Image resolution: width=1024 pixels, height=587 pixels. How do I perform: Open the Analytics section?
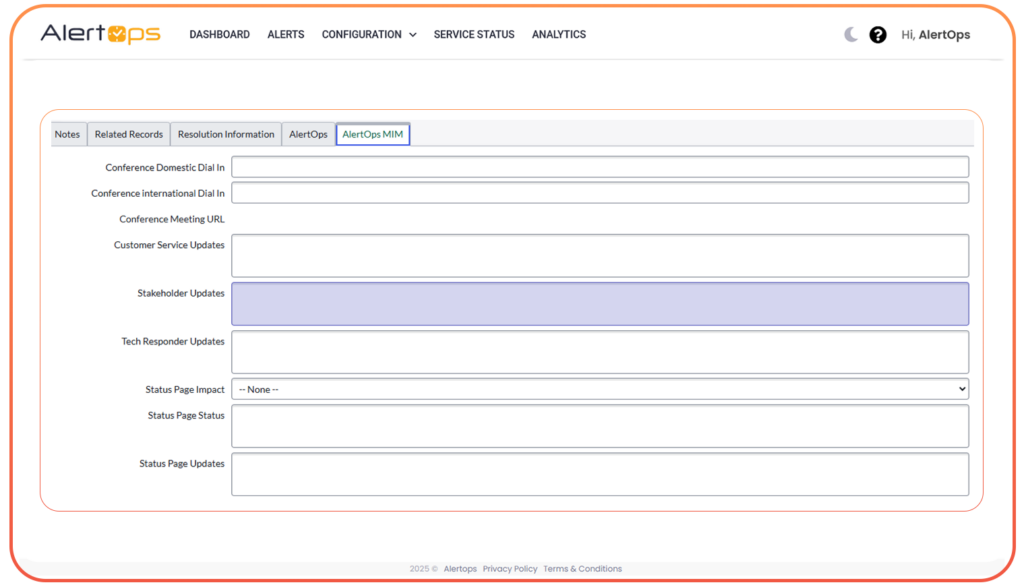(558, 34)
